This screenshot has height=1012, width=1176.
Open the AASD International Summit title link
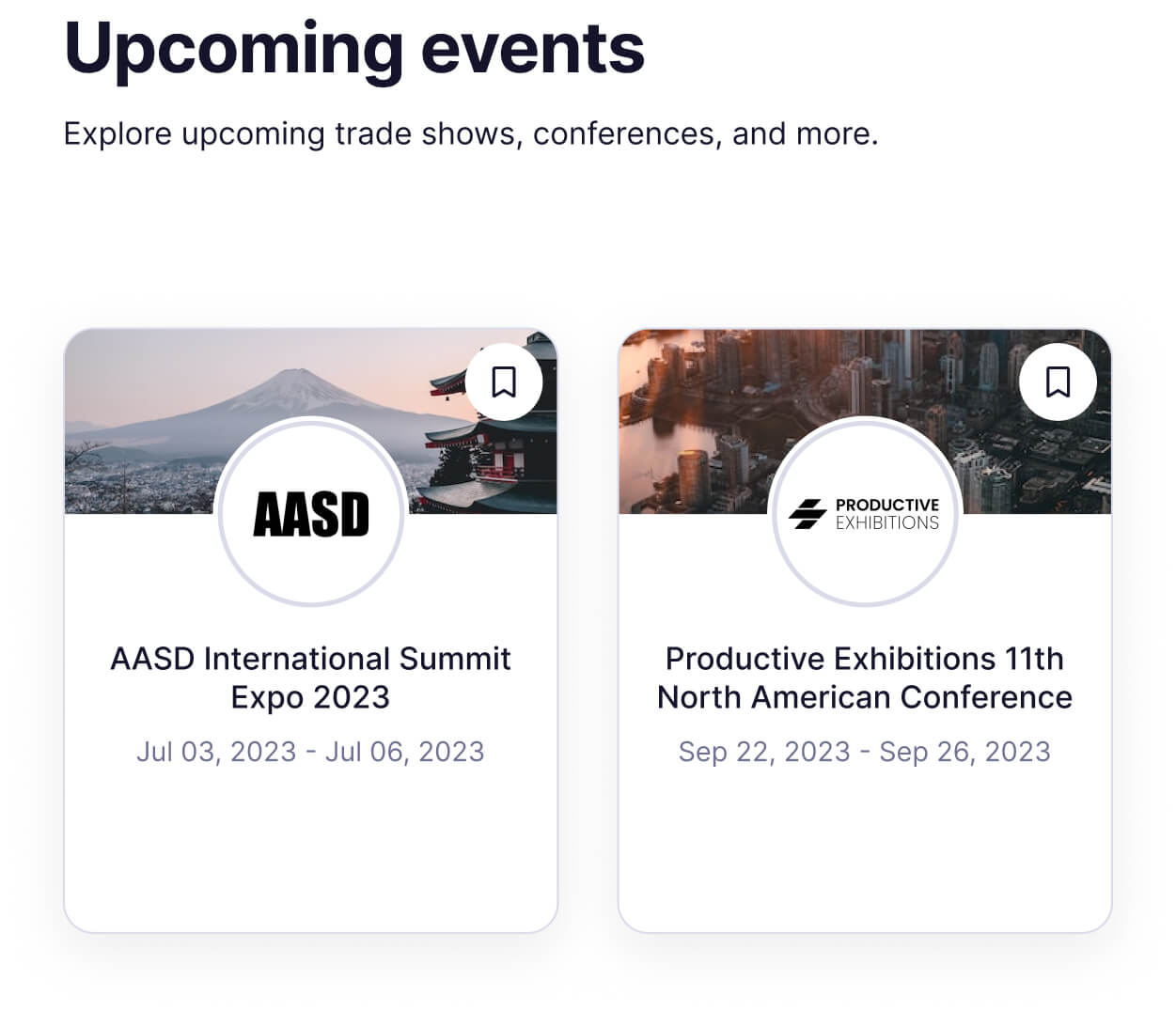(310, 659)
